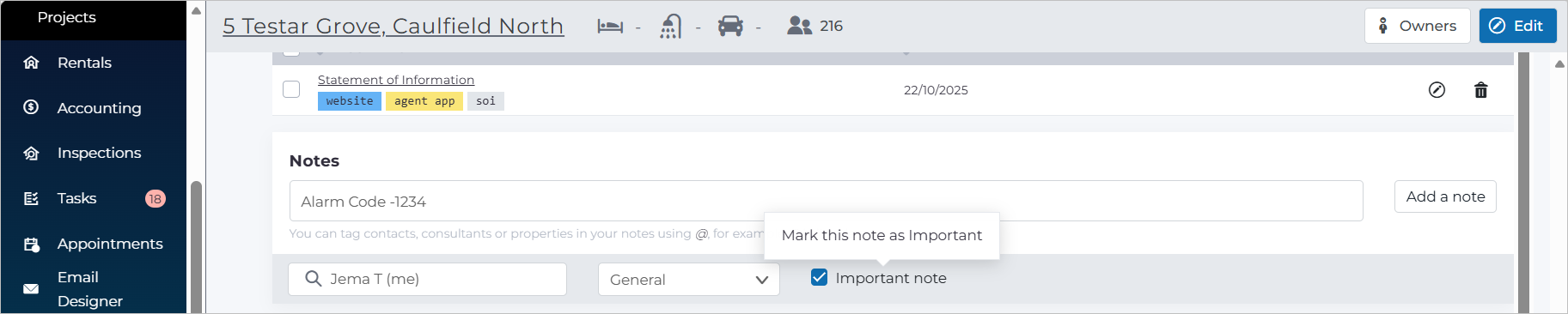Uncheck the Important note checkbox
This screenshot has width=1568, height=314.
pos(820,277)
